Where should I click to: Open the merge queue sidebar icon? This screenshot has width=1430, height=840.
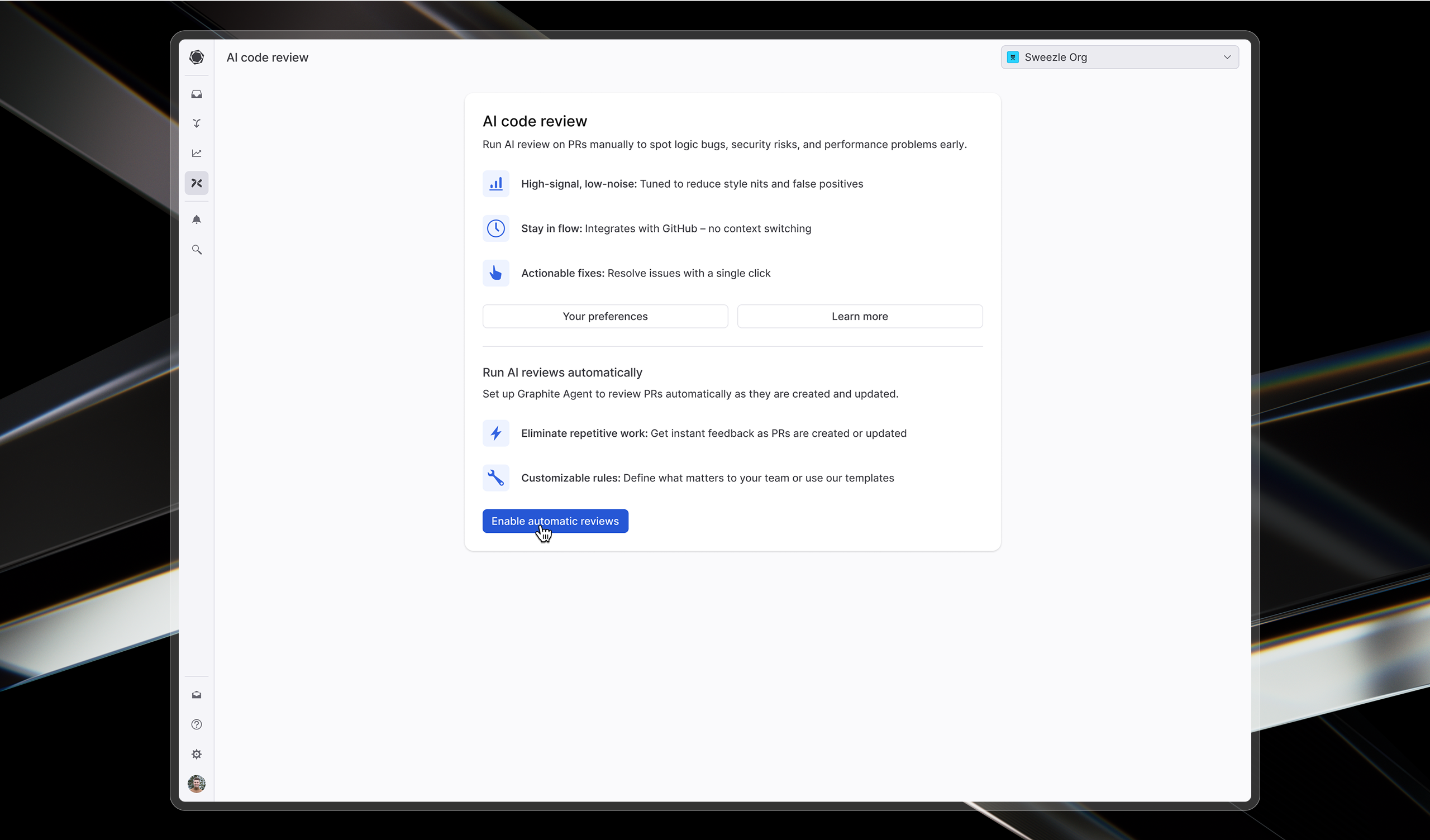(196, 124)
